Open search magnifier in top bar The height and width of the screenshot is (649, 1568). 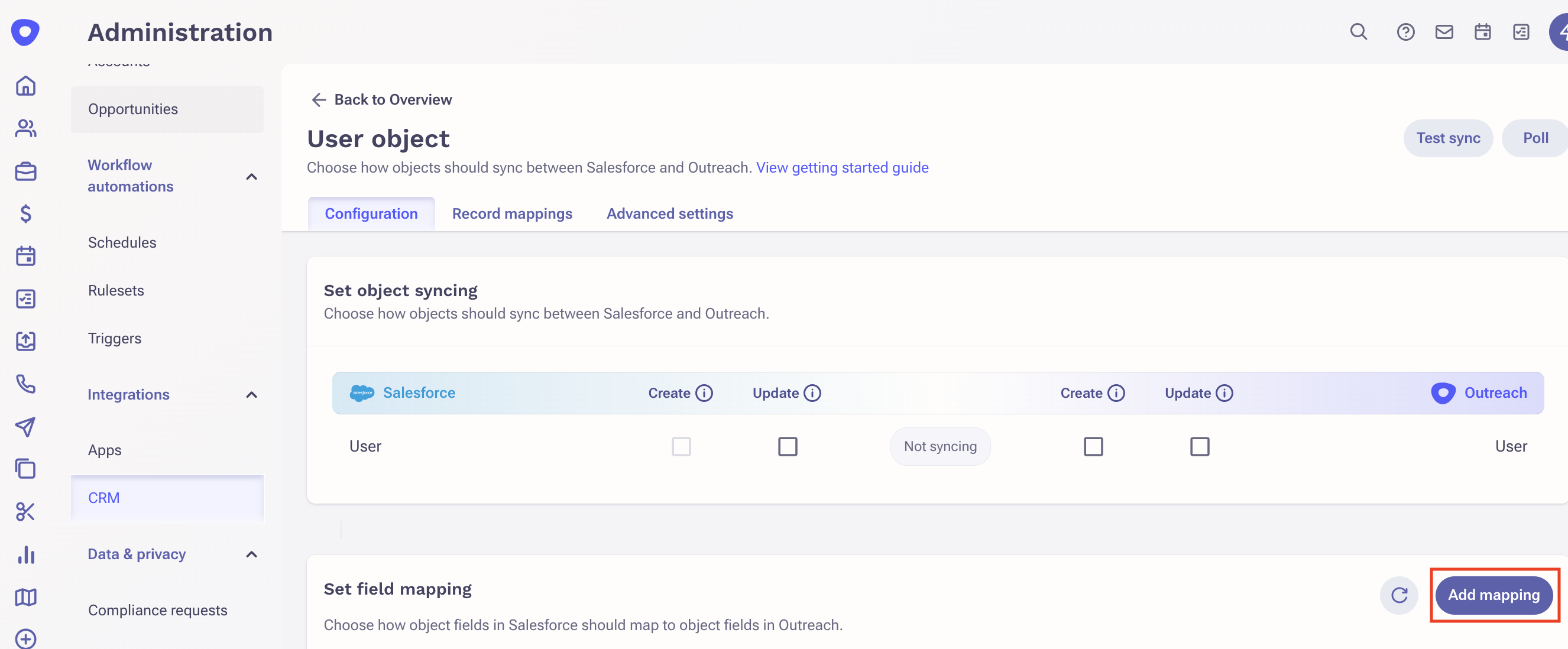pyautogui.click(x=1359, y=32)
